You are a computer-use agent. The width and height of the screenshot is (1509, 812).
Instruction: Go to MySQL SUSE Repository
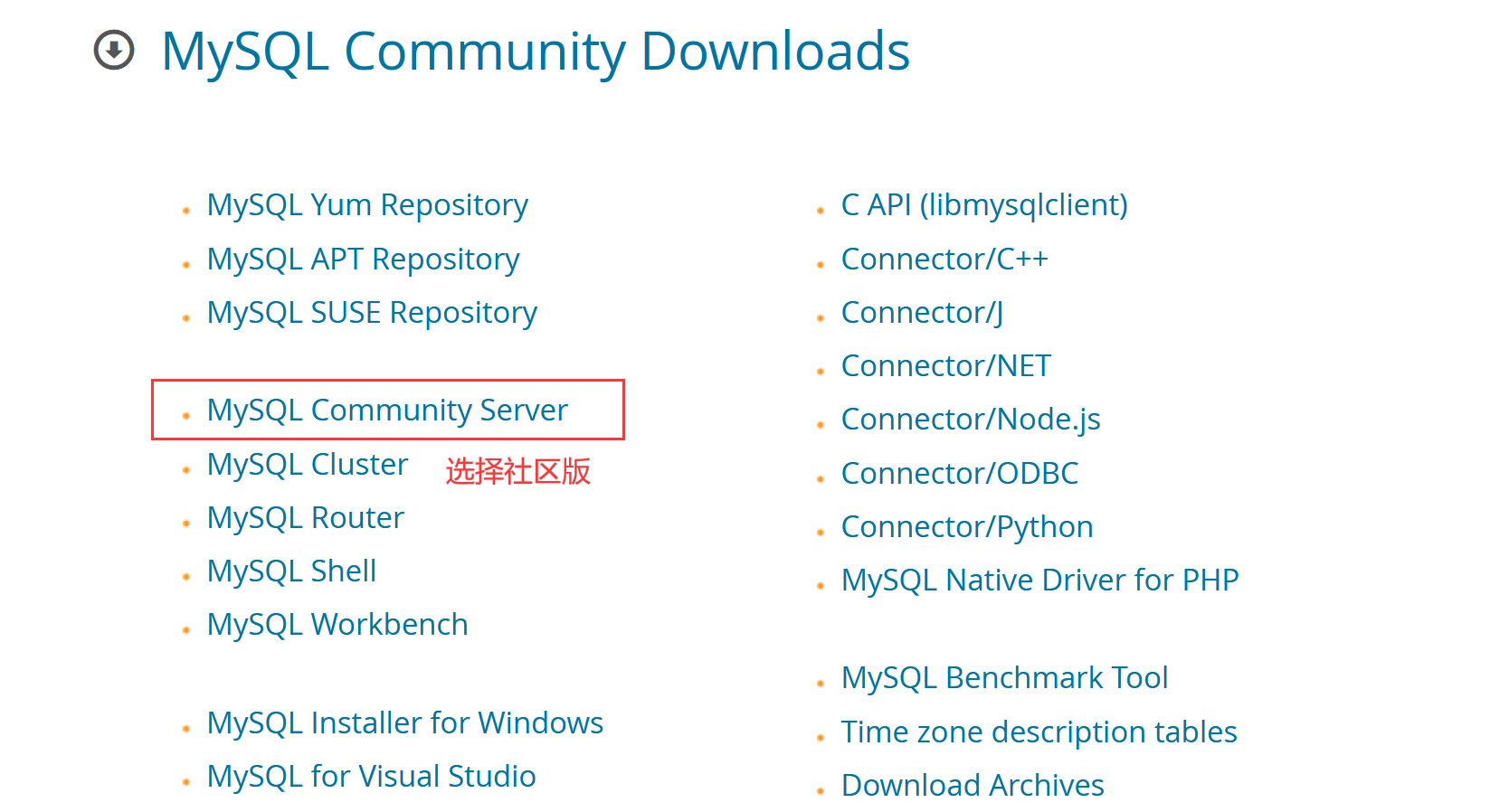372,313
